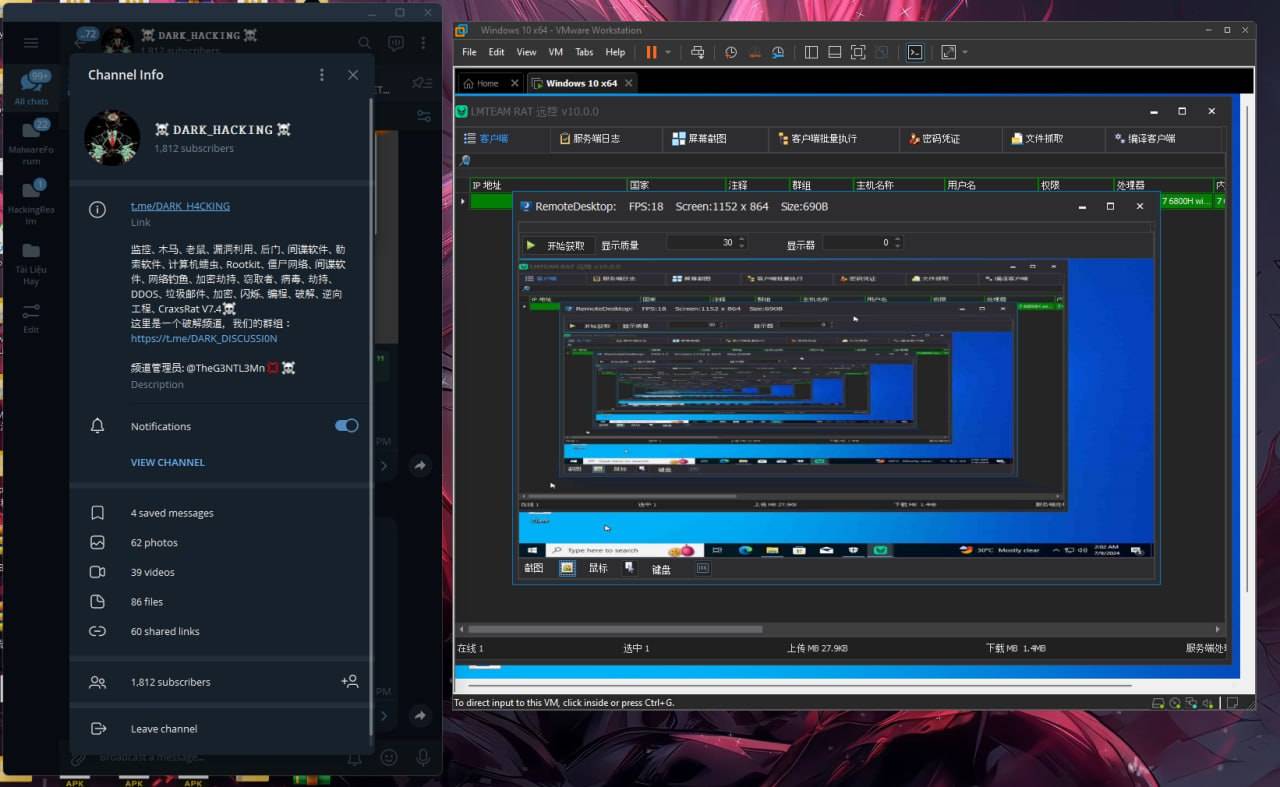
Task: Click 开始获取 button in RemoteDesktop window
Action: pyautogui.click(x=557, y=245)
